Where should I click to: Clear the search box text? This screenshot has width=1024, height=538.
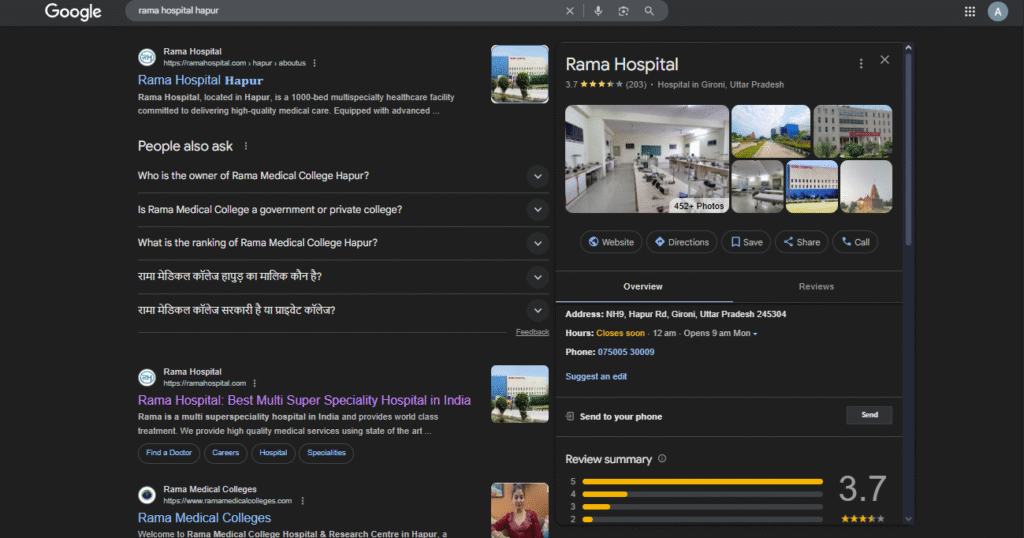click(570, 11)
